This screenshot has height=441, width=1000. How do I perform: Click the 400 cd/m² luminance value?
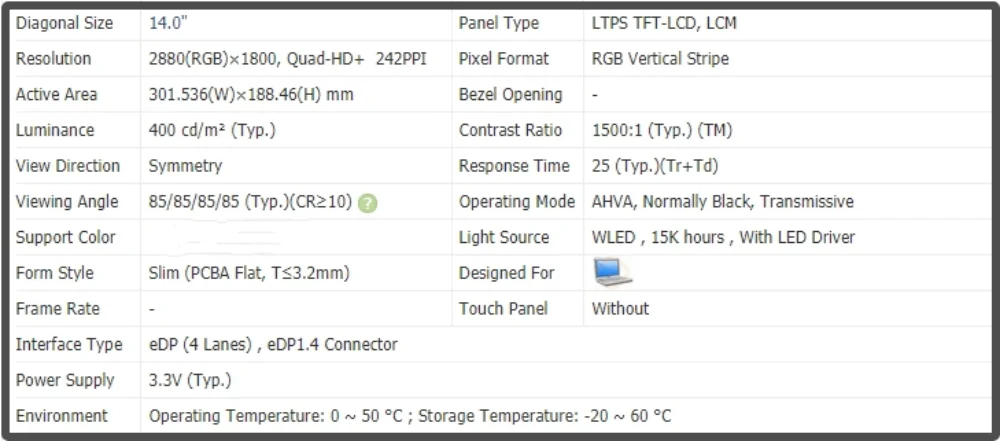tap(212, 131)
